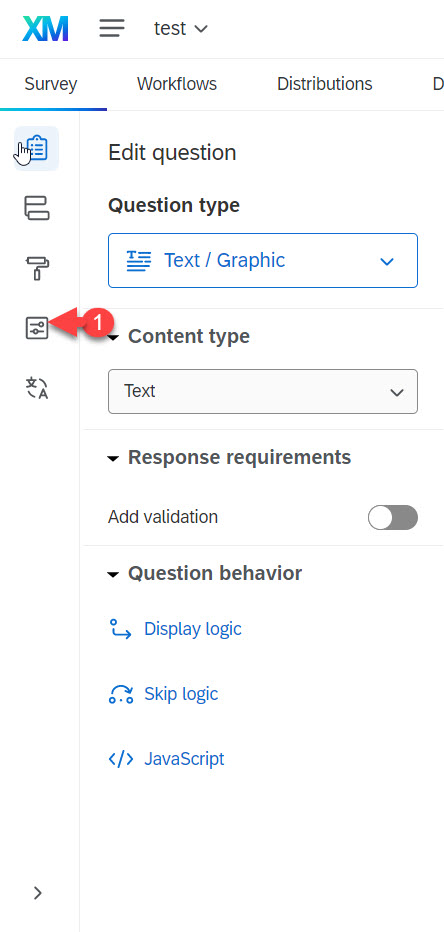
Task: Open the hamburger navigation menu
Action: (112, 29)
